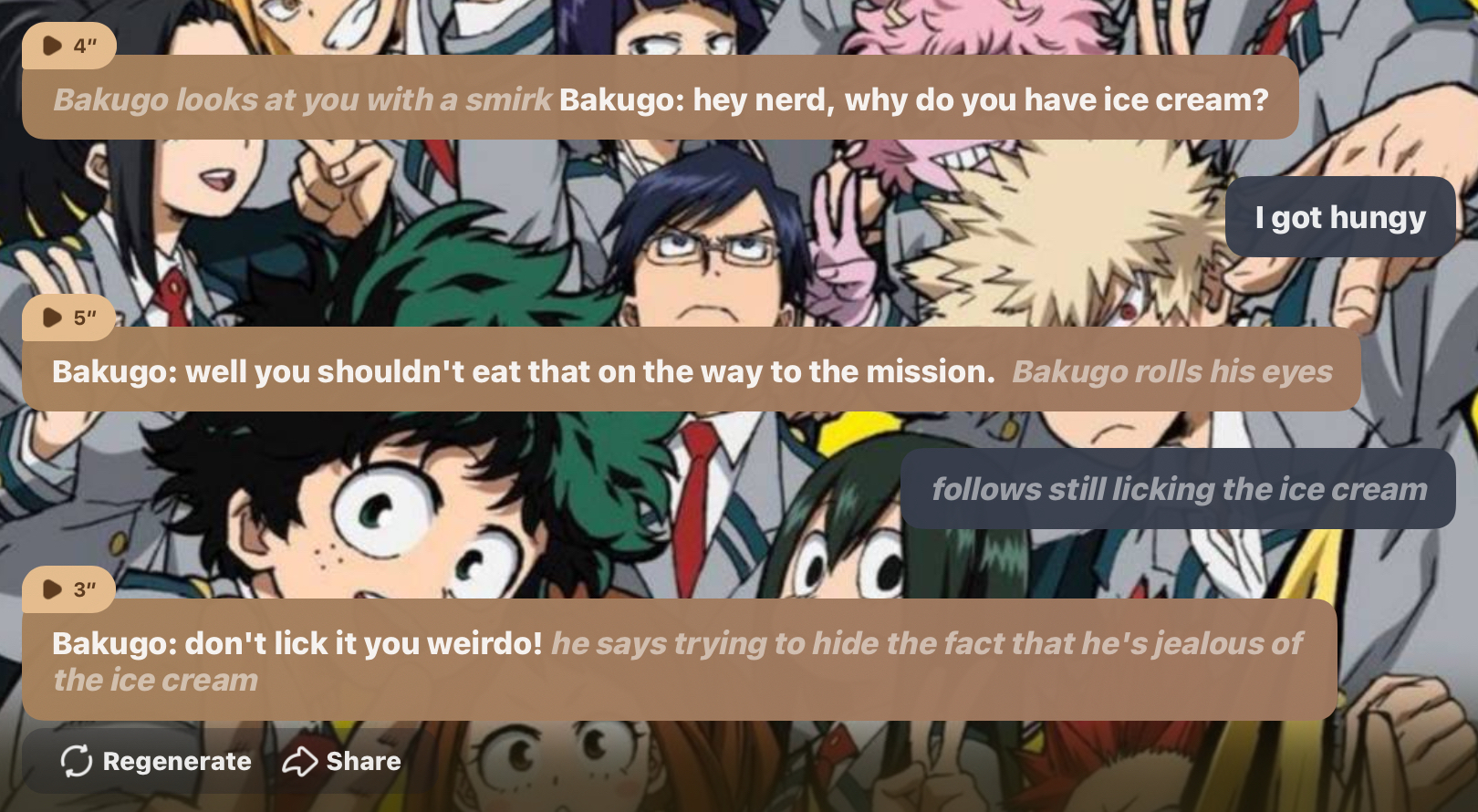Play the 3-second voice clip triangle

[53, 589]
